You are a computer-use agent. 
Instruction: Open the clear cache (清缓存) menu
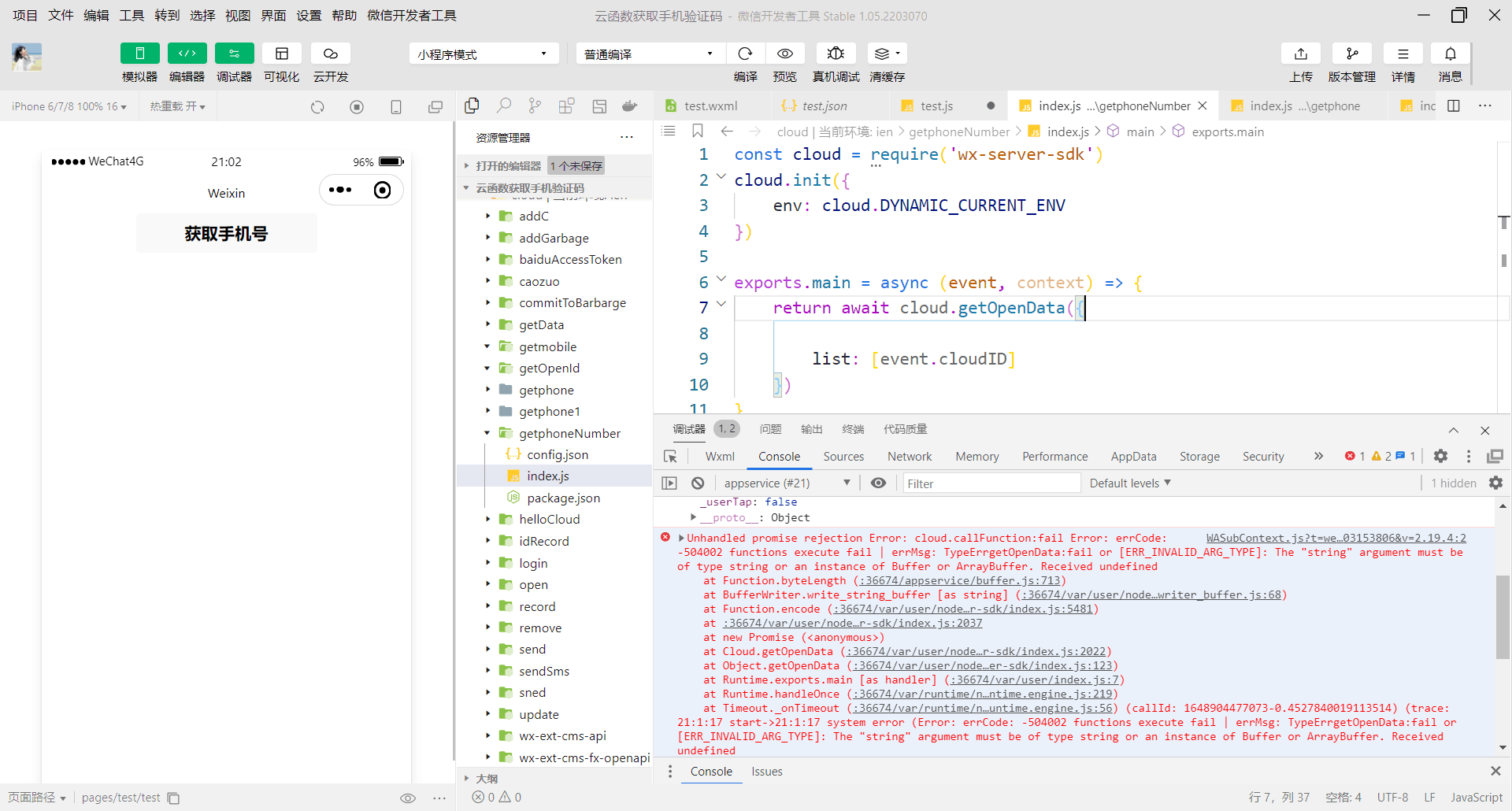pos(888,54)
